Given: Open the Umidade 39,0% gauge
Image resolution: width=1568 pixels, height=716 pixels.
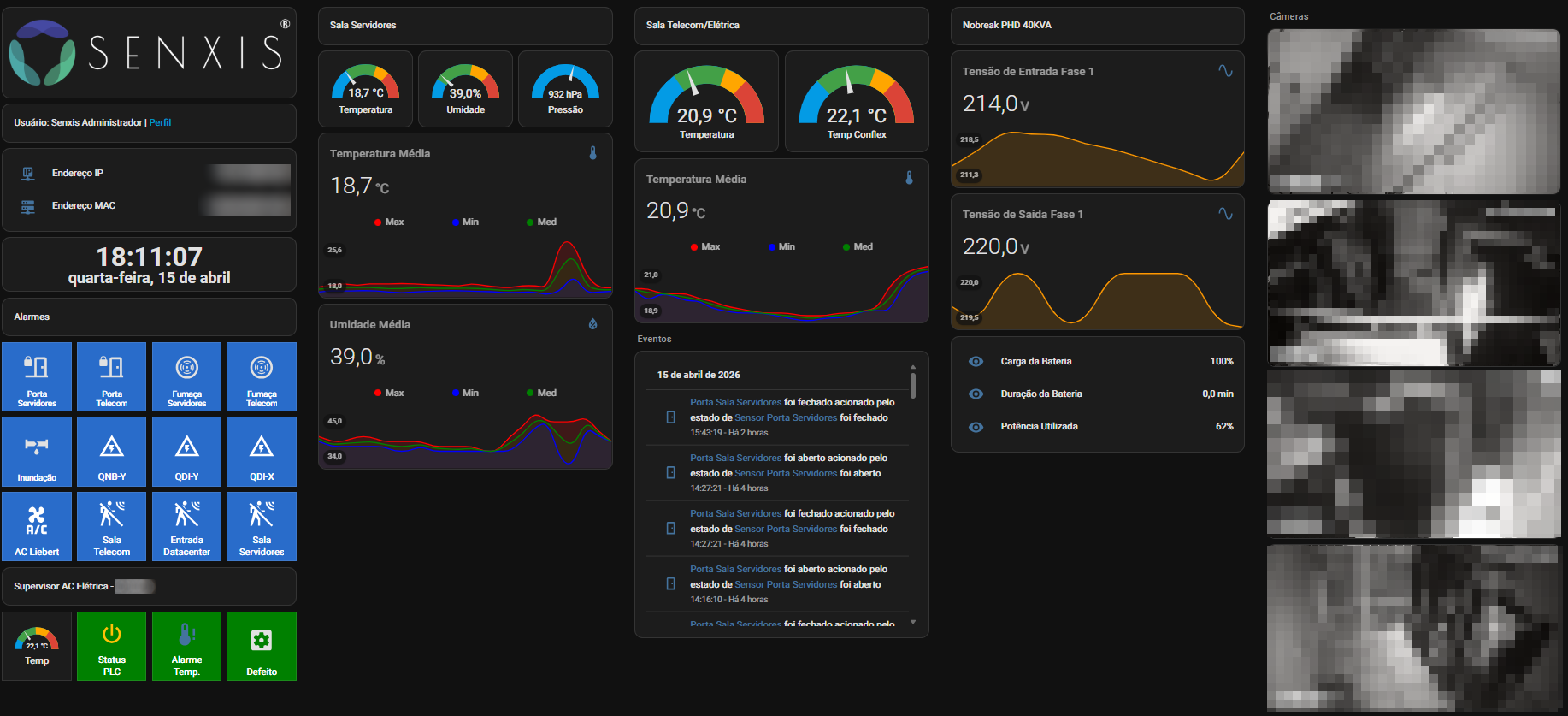Looking at the screenshot, I should 465,89.
